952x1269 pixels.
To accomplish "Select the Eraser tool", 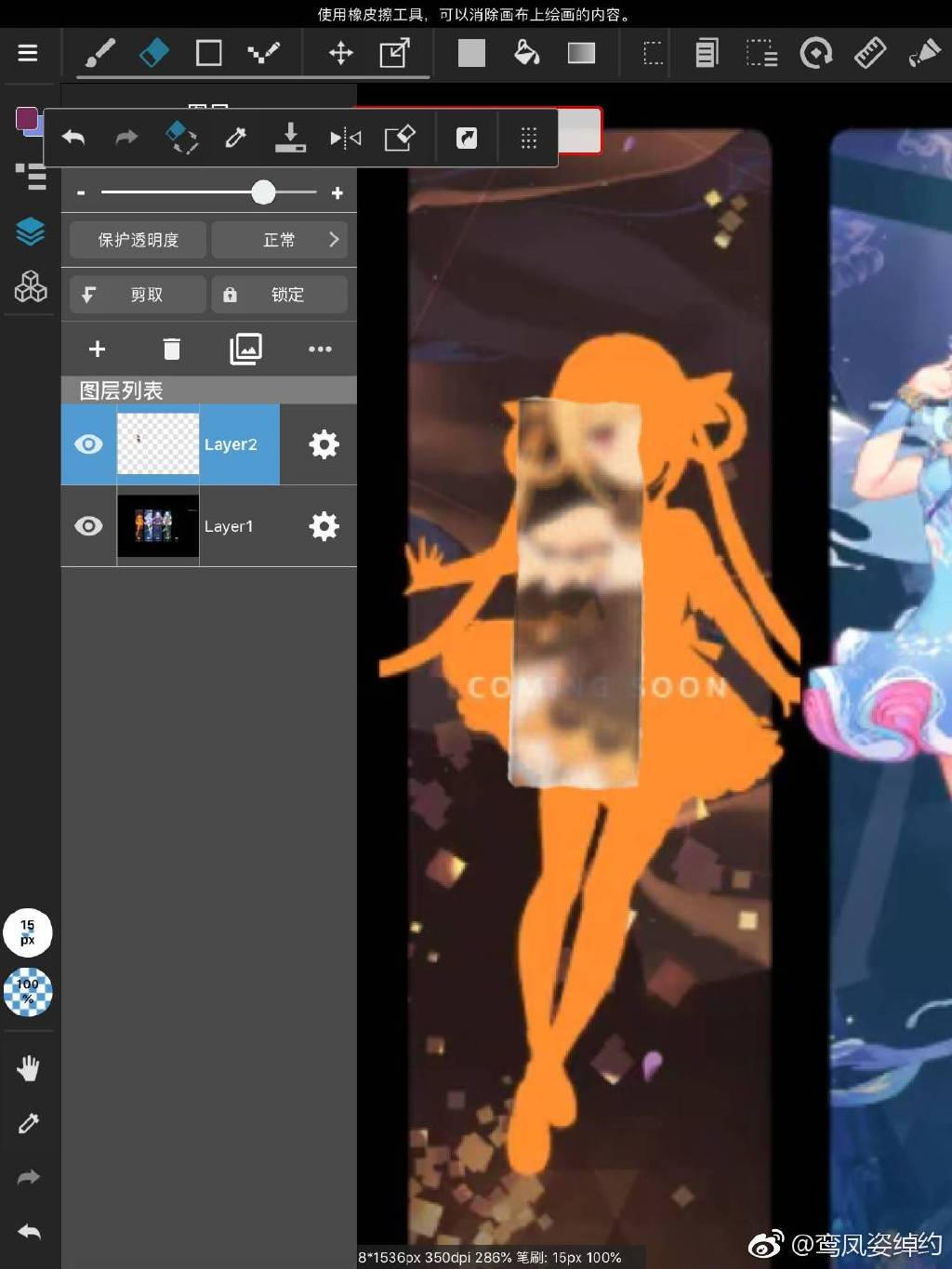I will [154, 53].
